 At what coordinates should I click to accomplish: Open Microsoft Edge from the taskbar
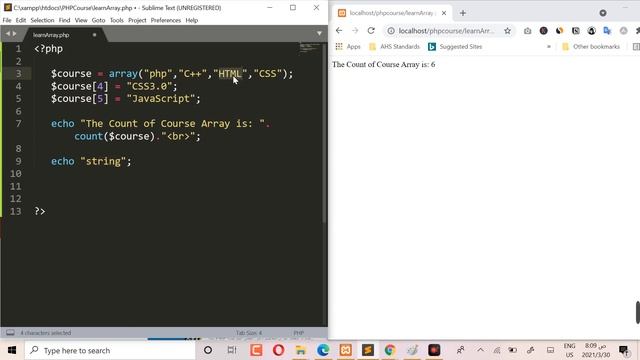pos(323,350)
